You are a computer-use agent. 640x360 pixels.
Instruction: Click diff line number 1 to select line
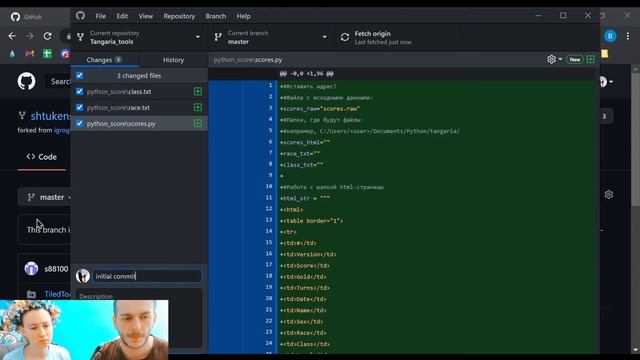pyautogui.click(x=270, y=85)
